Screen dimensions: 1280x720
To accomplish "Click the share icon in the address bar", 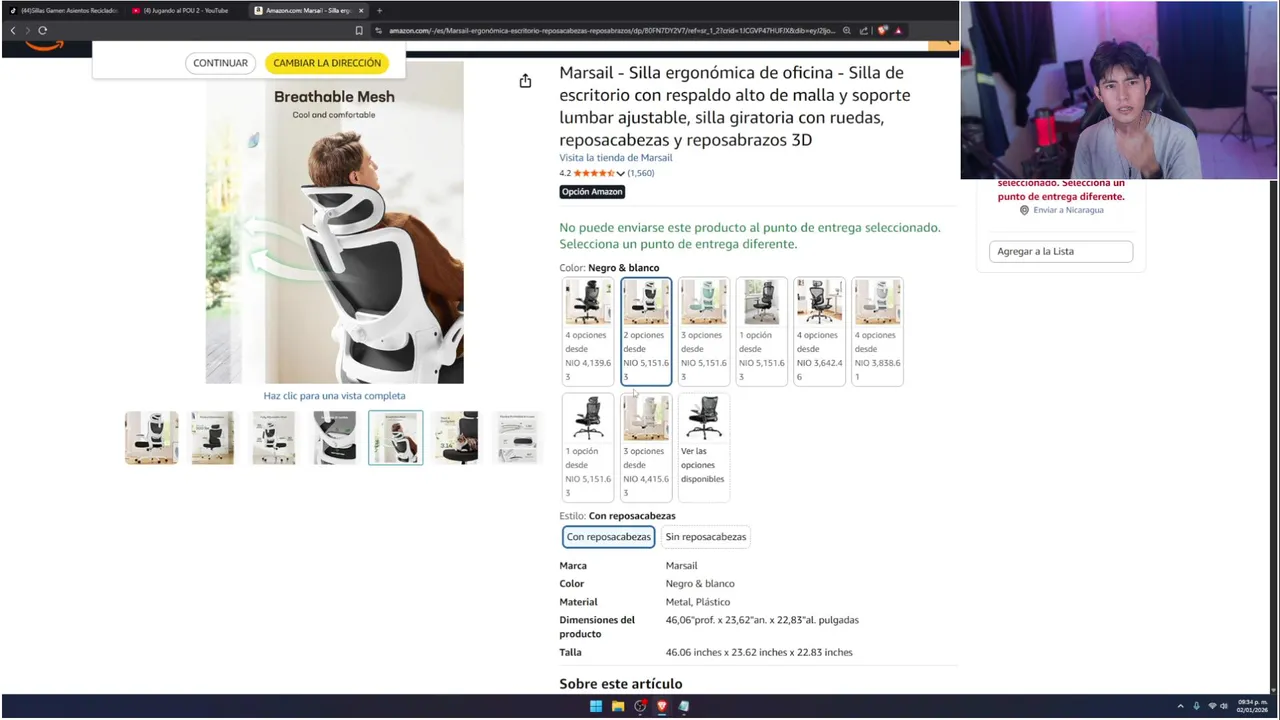I will coord(864,30).
